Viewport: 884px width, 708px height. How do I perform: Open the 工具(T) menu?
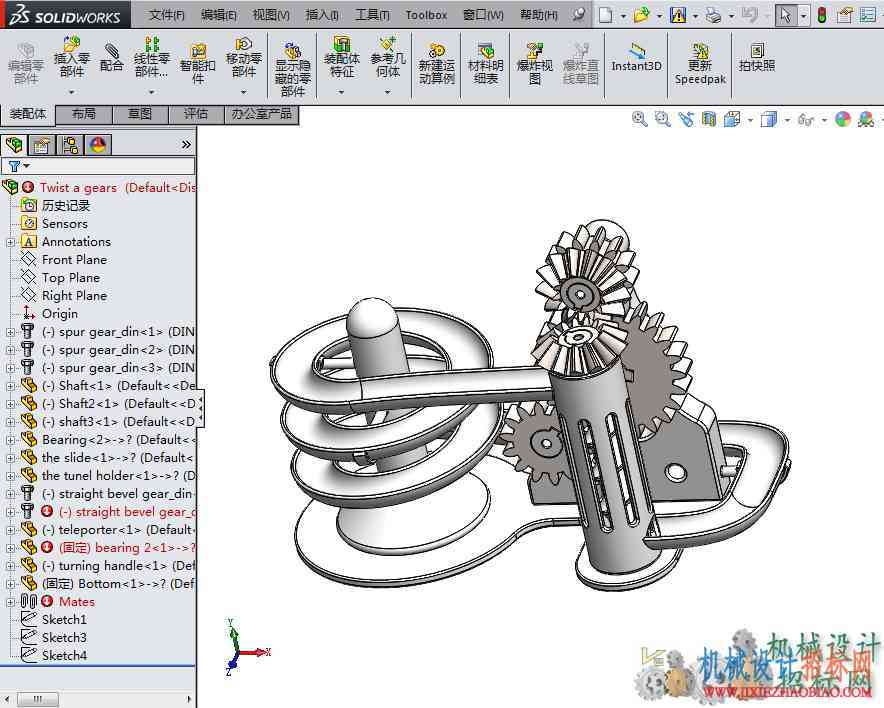tap(372, 15)
